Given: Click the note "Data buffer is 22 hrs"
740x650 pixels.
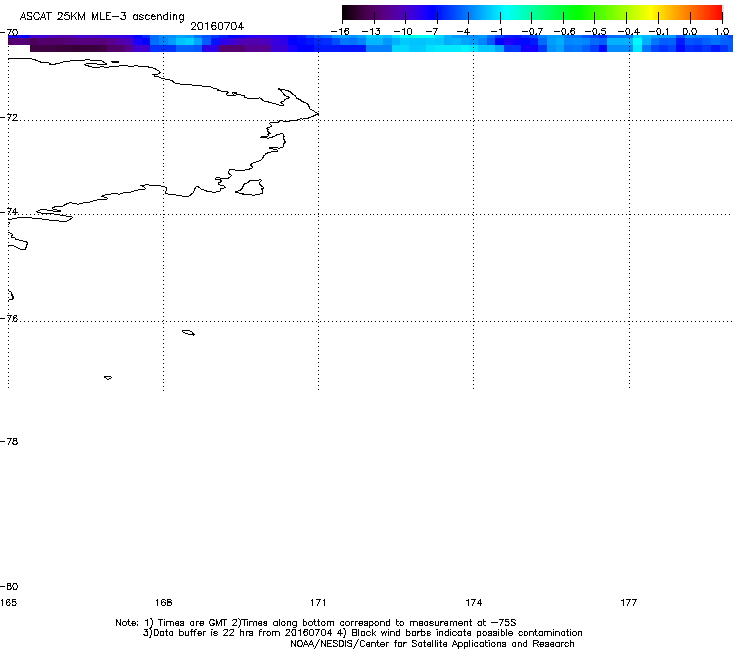Looking at the screenshot, I should coord(205,633).
